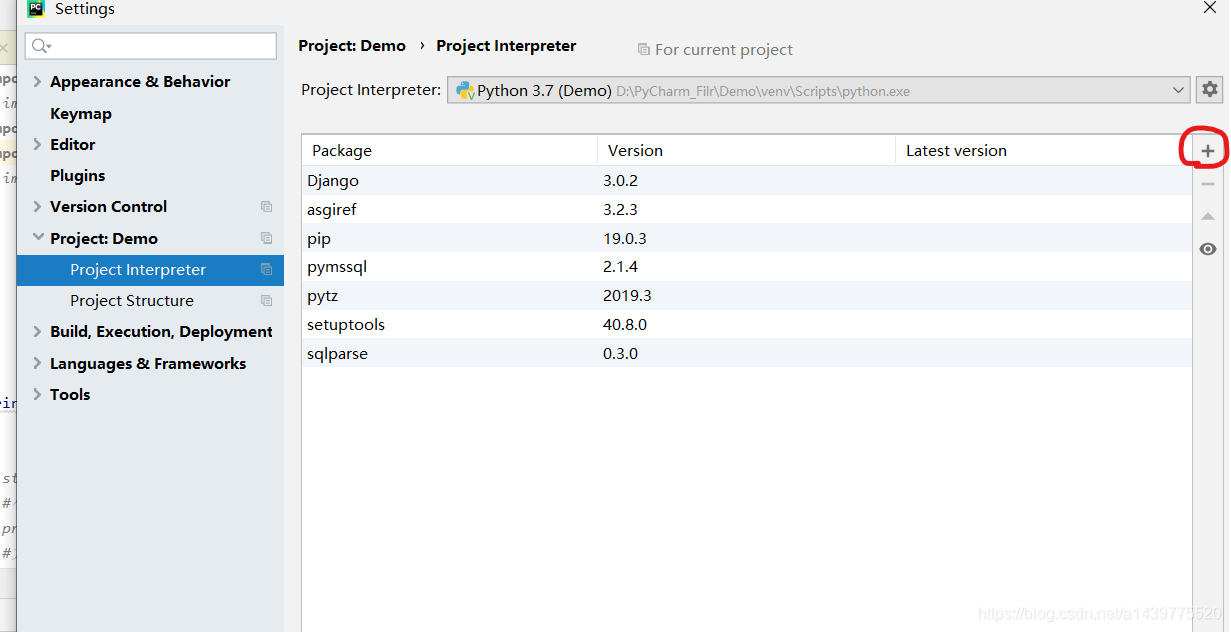
Task: Click version 3.0.2 cell for Django
Action: tap(620, 181)
